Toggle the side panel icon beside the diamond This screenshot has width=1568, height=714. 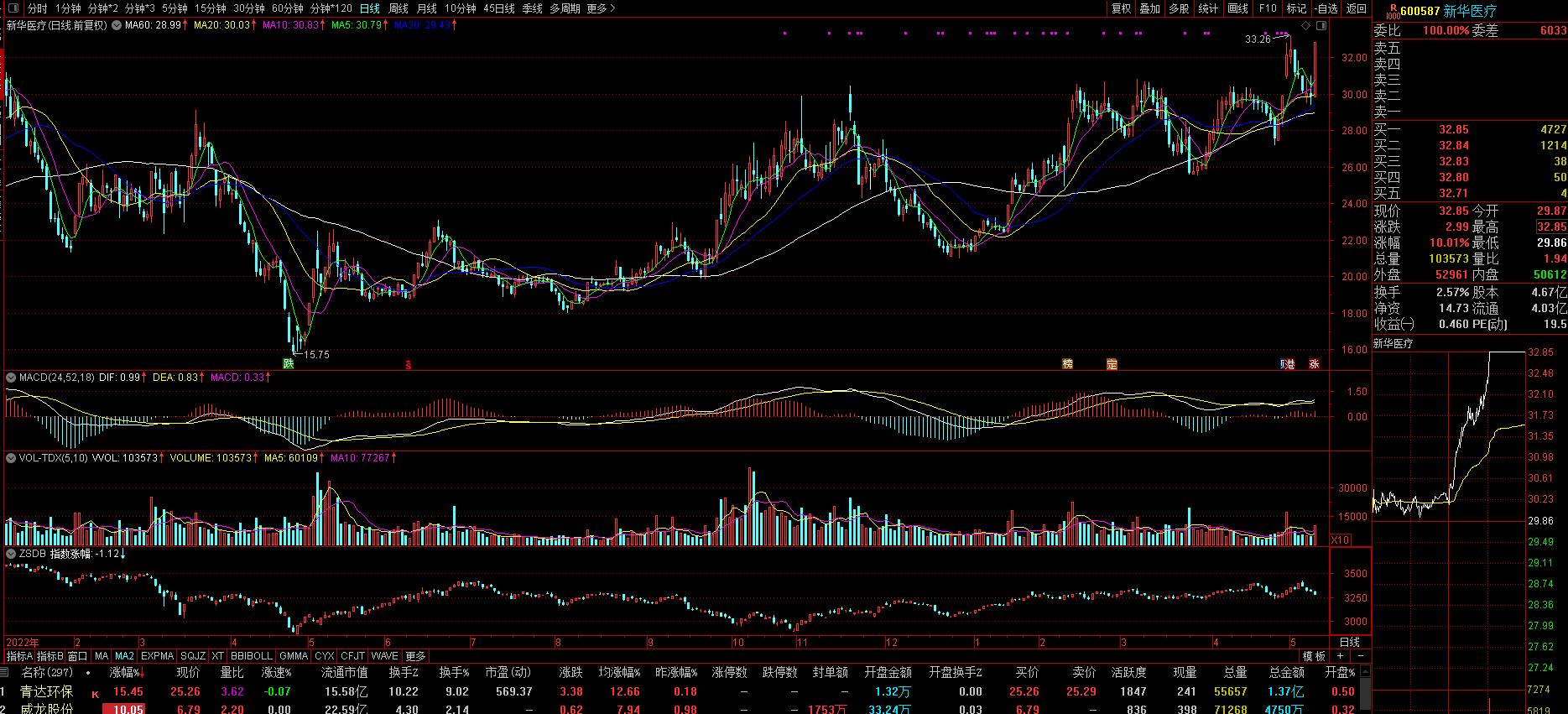click(x=1321, y=27)
